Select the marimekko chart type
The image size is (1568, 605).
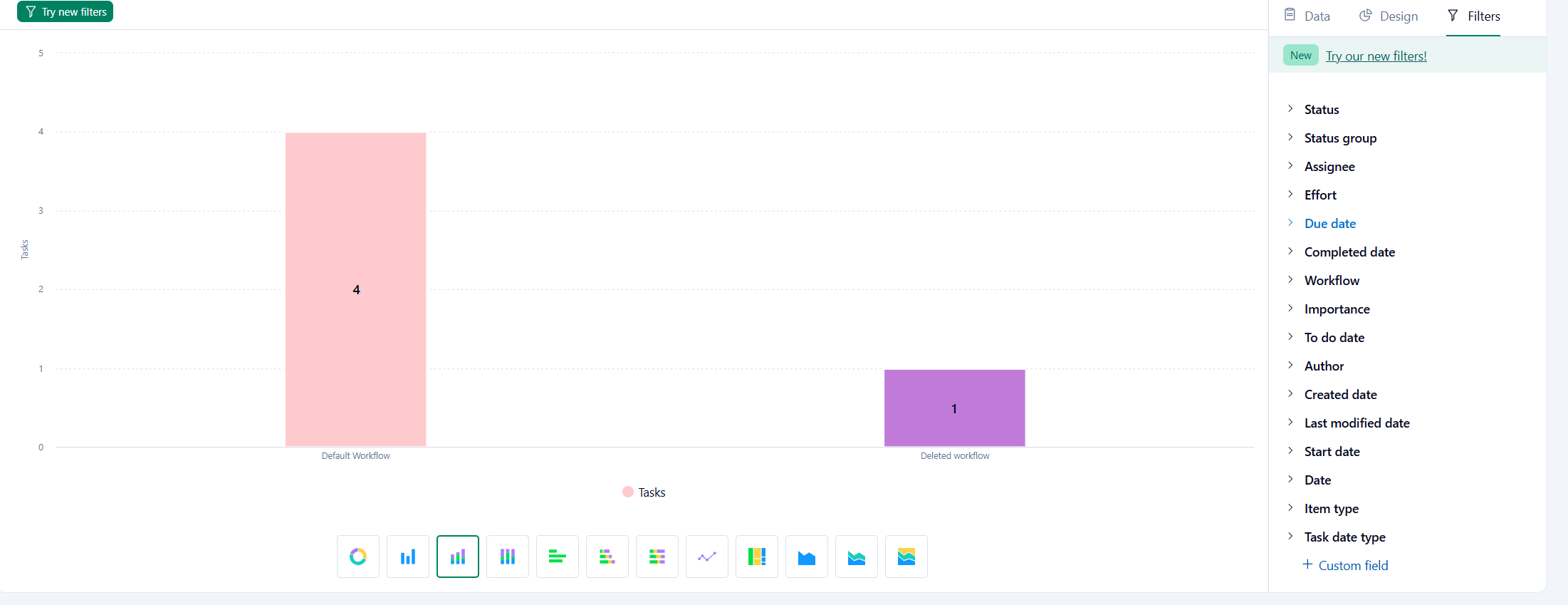click(757, 557)
